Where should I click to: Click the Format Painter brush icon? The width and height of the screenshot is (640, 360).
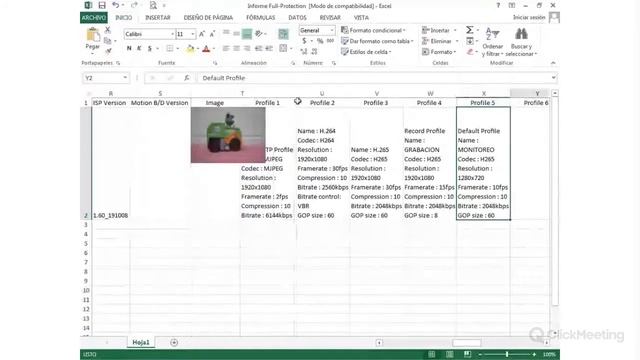[x=108, y=51]
